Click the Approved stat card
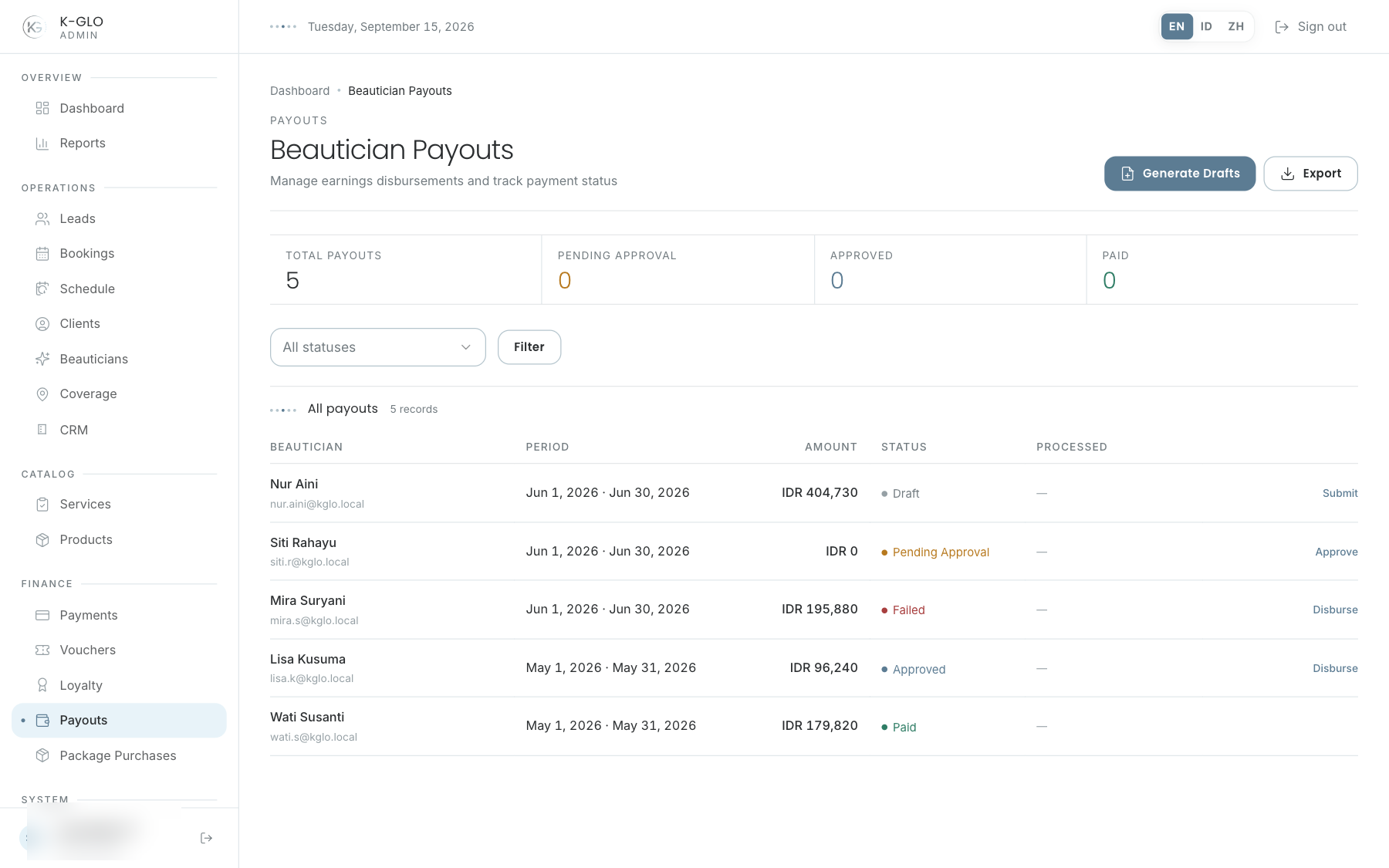 [x=951, y=269]
